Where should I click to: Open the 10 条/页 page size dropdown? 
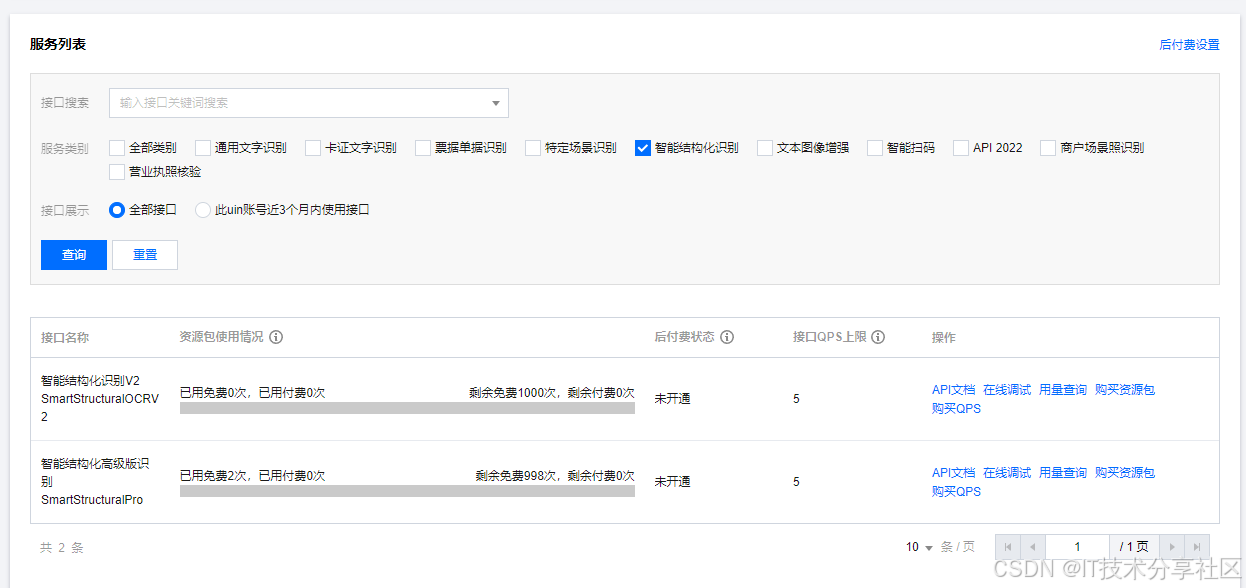(x=919, y=547)
